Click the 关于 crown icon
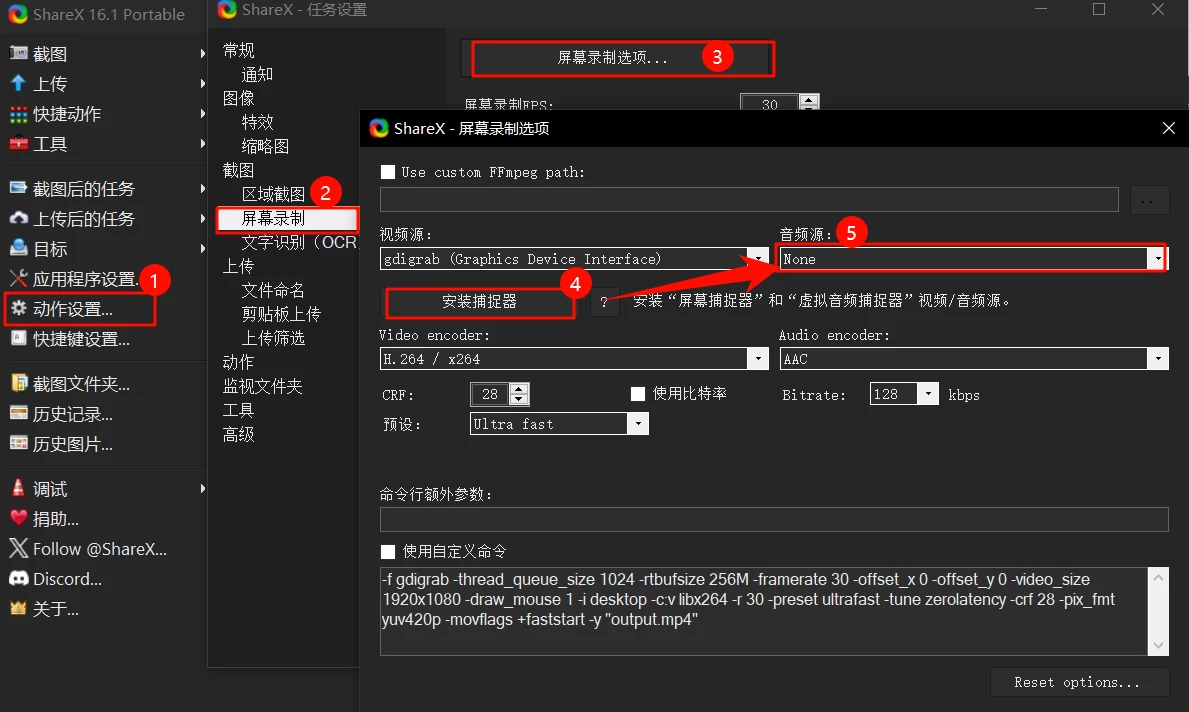 pyautogui.click(x=18, y=607)
